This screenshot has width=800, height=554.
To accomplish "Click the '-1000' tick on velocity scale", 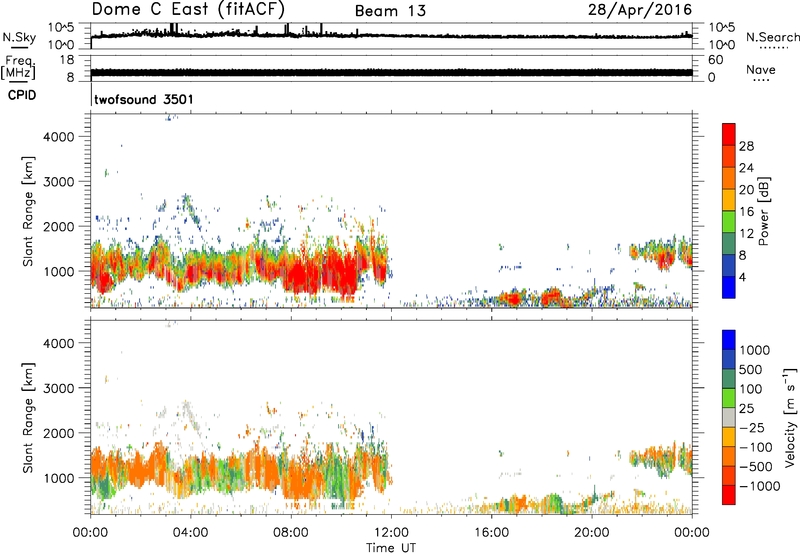I will click(x=760, y=486).
